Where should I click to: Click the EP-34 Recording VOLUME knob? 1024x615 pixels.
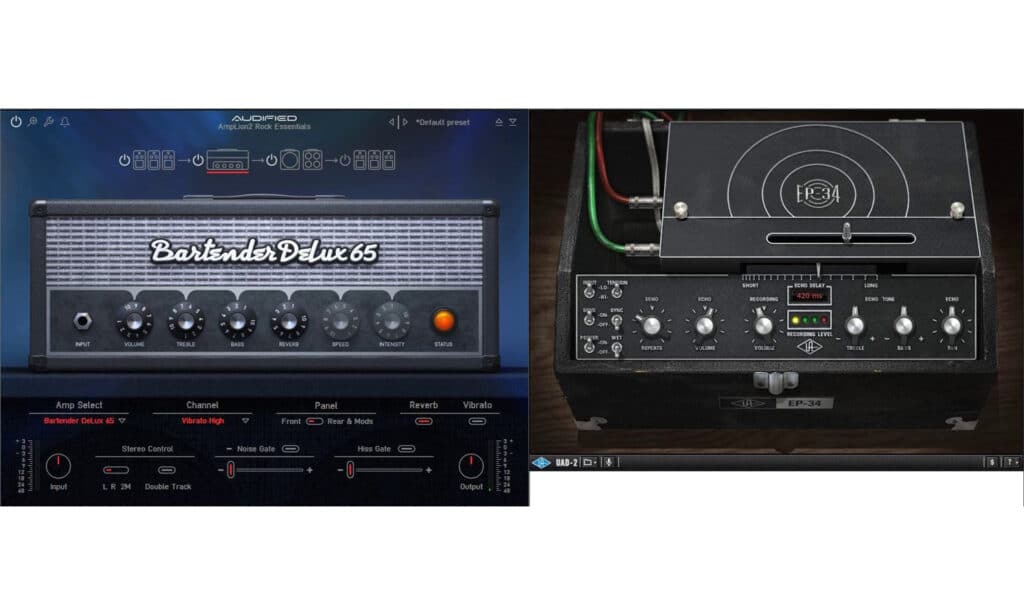pyautogui.click(x=763, y=324)
